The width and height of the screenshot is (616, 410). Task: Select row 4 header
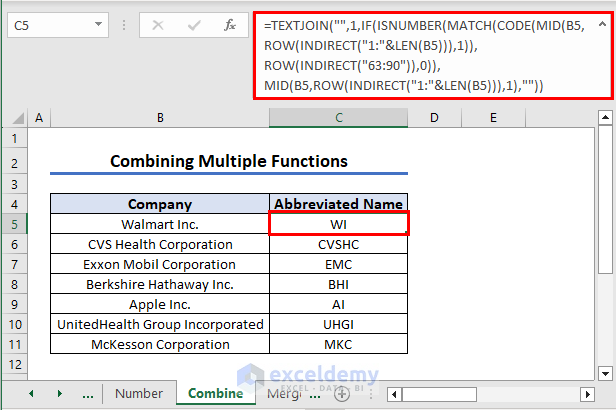pyautogui.click(x=15, y=204)
